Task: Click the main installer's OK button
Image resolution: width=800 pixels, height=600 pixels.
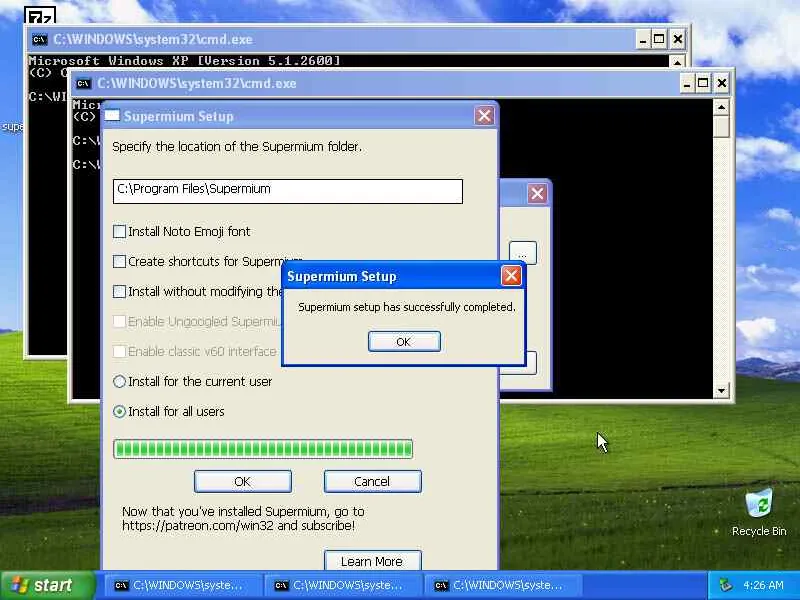Action: point(242,482)
